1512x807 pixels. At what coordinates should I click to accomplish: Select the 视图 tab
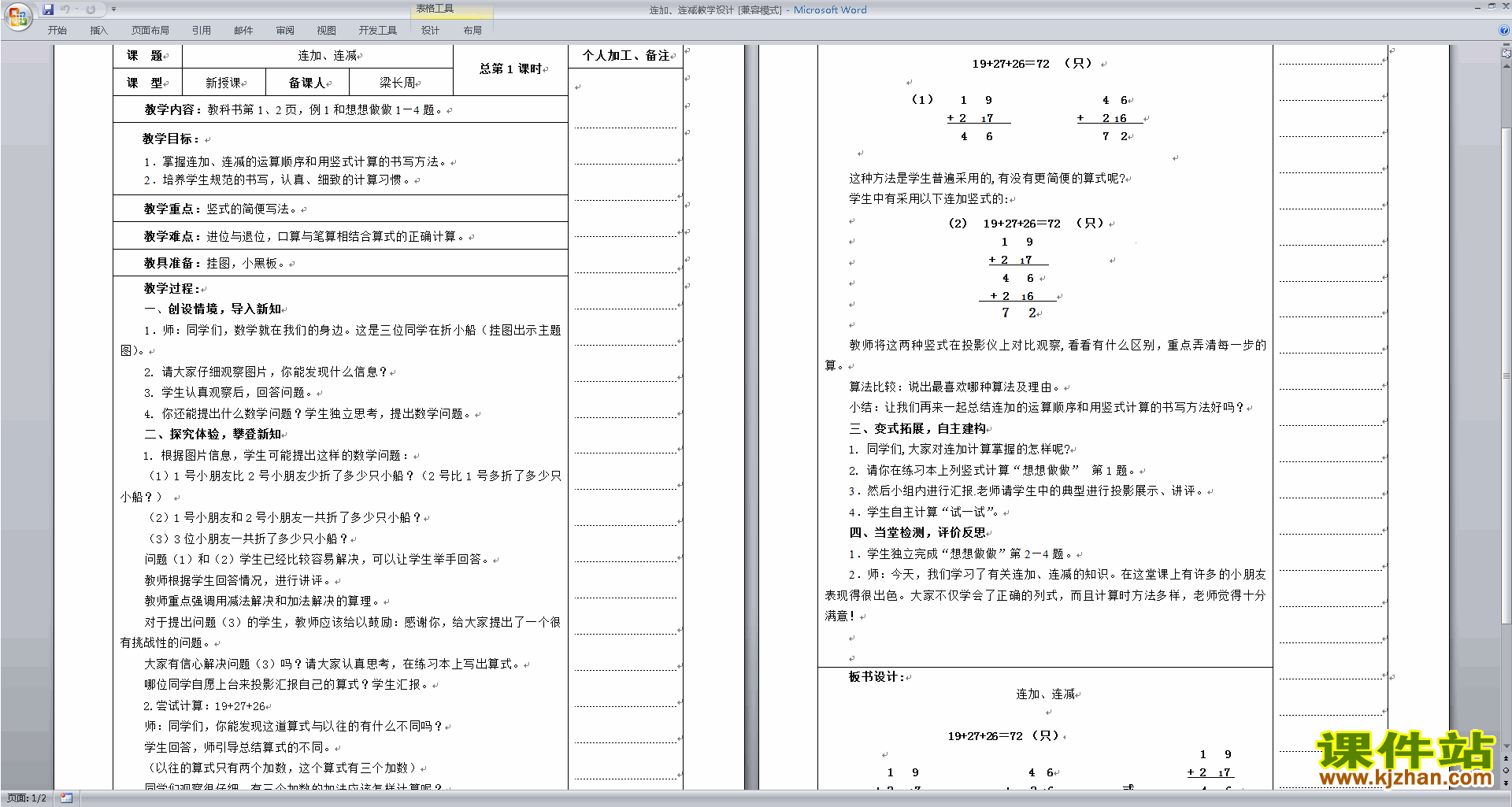tap(326, 30)
